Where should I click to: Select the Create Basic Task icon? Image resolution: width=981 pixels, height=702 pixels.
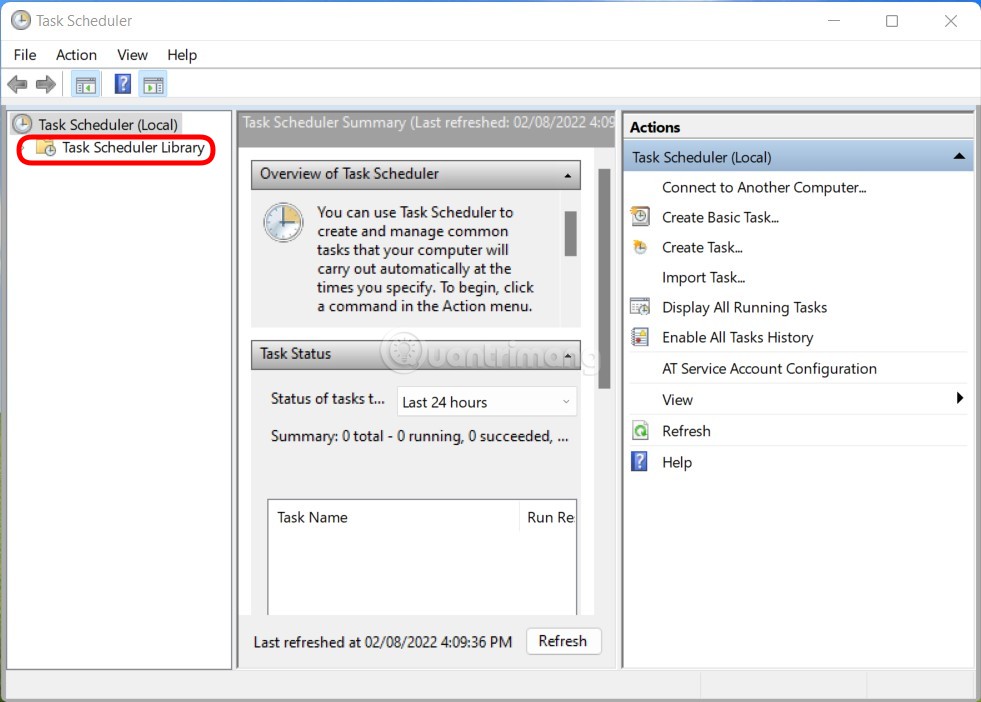pyautogui.click(x=639, y=217)
